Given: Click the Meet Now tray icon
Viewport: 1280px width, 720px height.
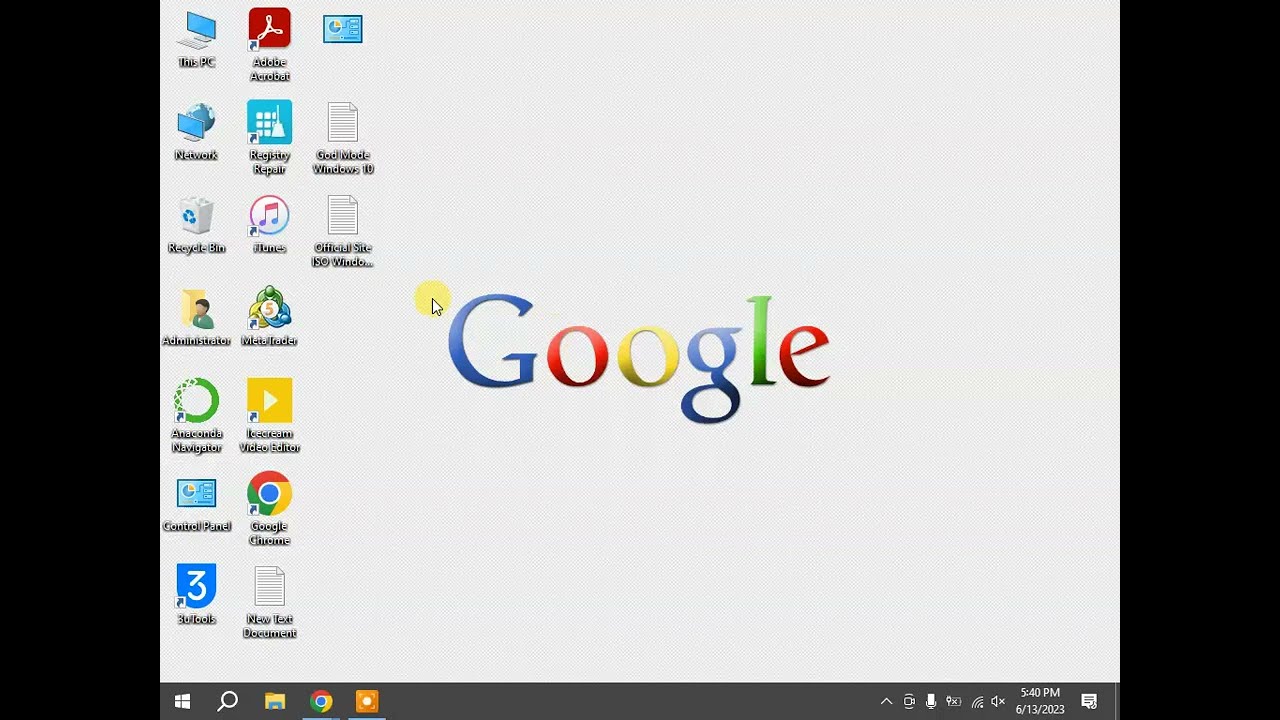Looking at the screenshot, I should (909, 702).
